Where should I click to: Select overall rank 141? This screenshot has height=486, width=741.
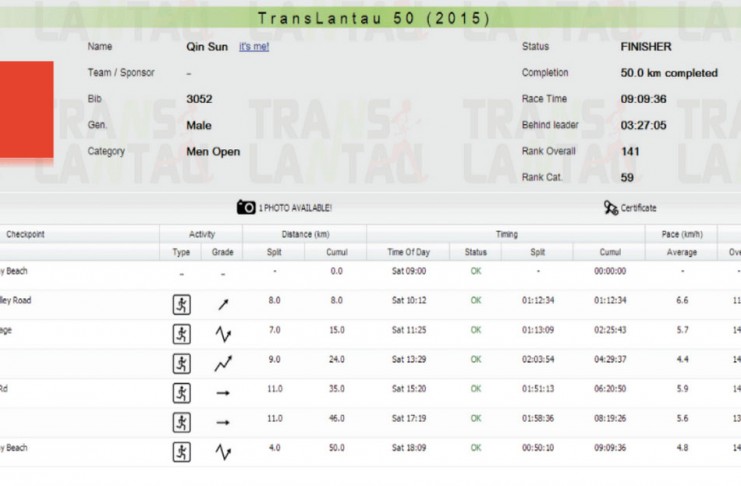[x=630, y=152]
